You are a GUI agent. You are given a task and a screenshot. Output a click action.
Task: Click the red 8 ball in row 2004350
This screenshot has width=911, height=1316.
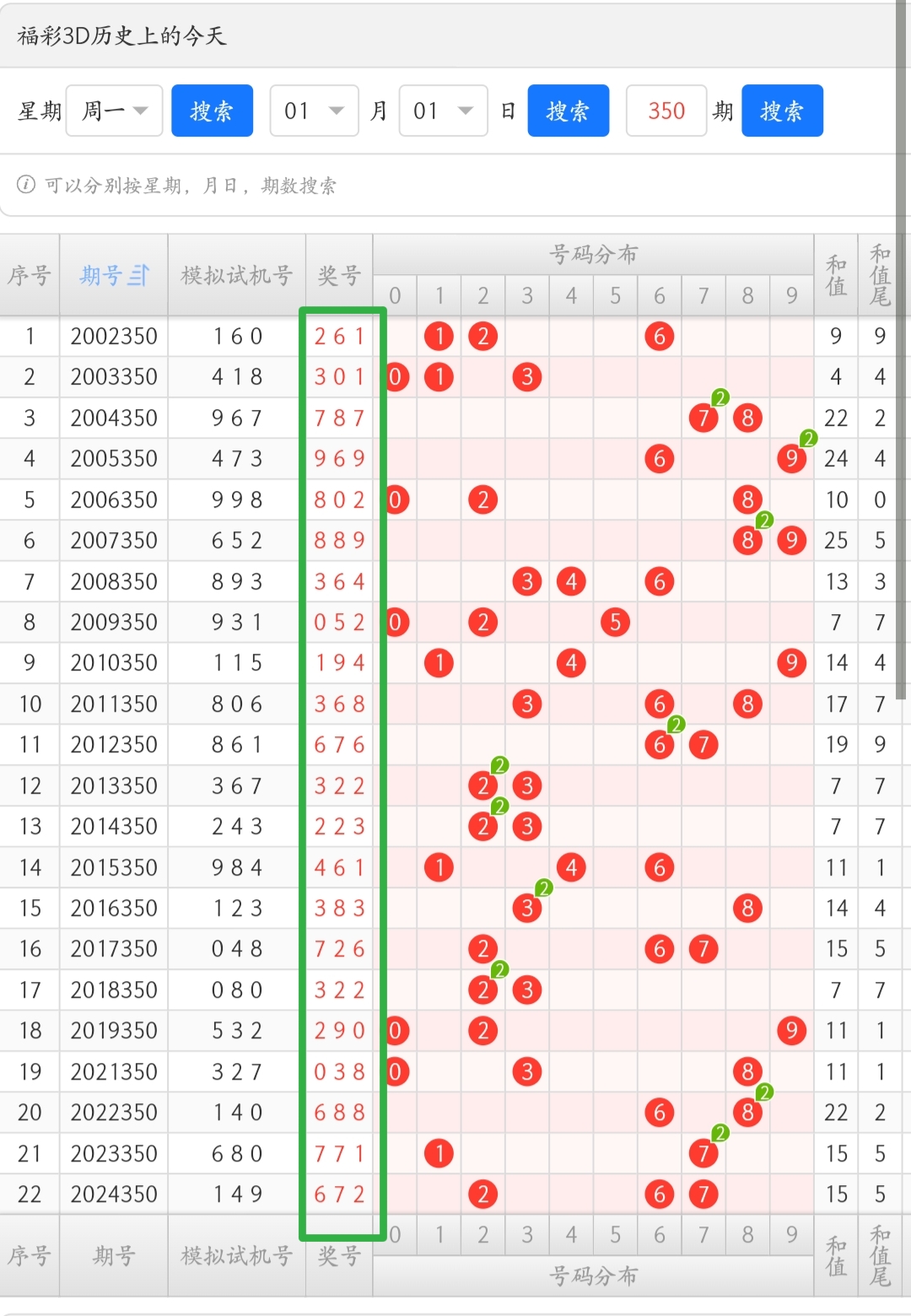pos(747,418)
